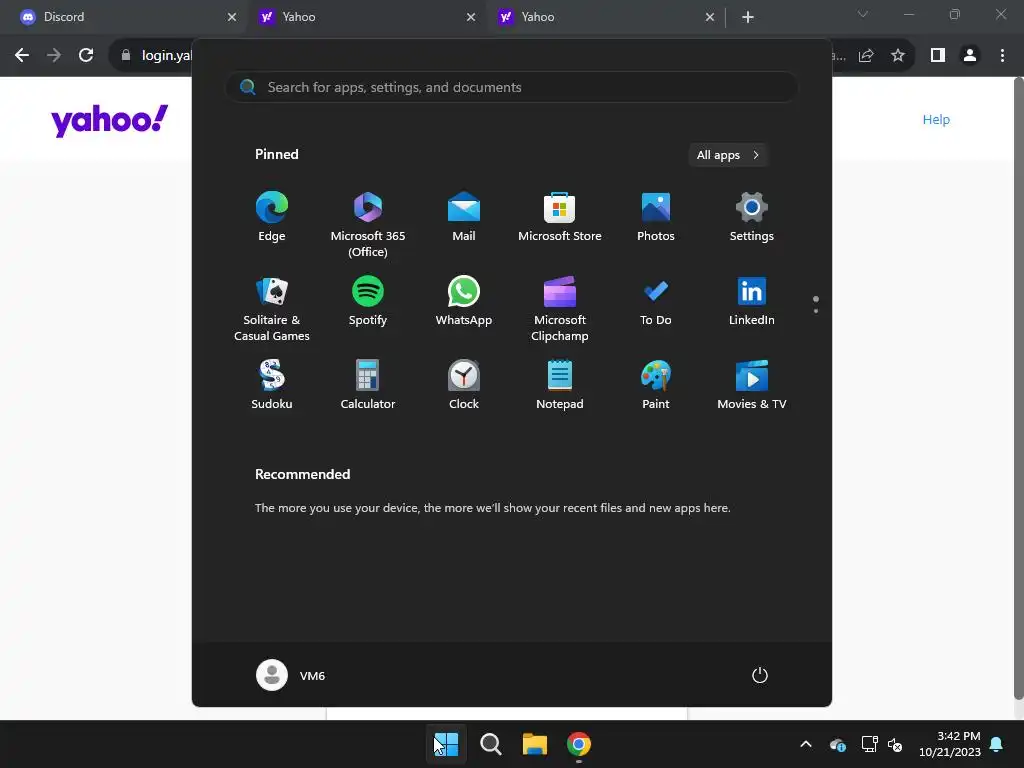Show hidden system tray icons
Image resolution: width=1024 pixels, height=768 pixels.
[x=806, y=744]
